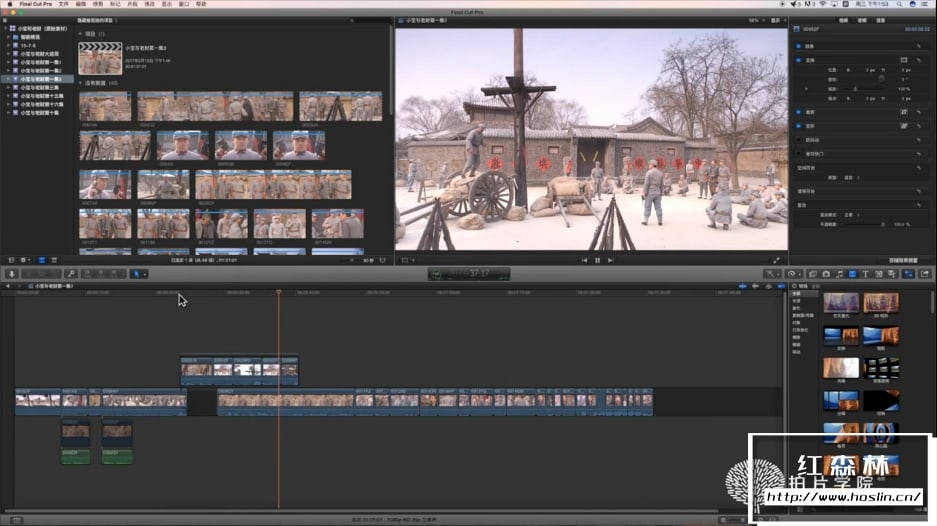Activate Transform on-screen controls icon in inspector
This screenshot has width=937, height=526.
pyautogui.click(x=904, y=60)
